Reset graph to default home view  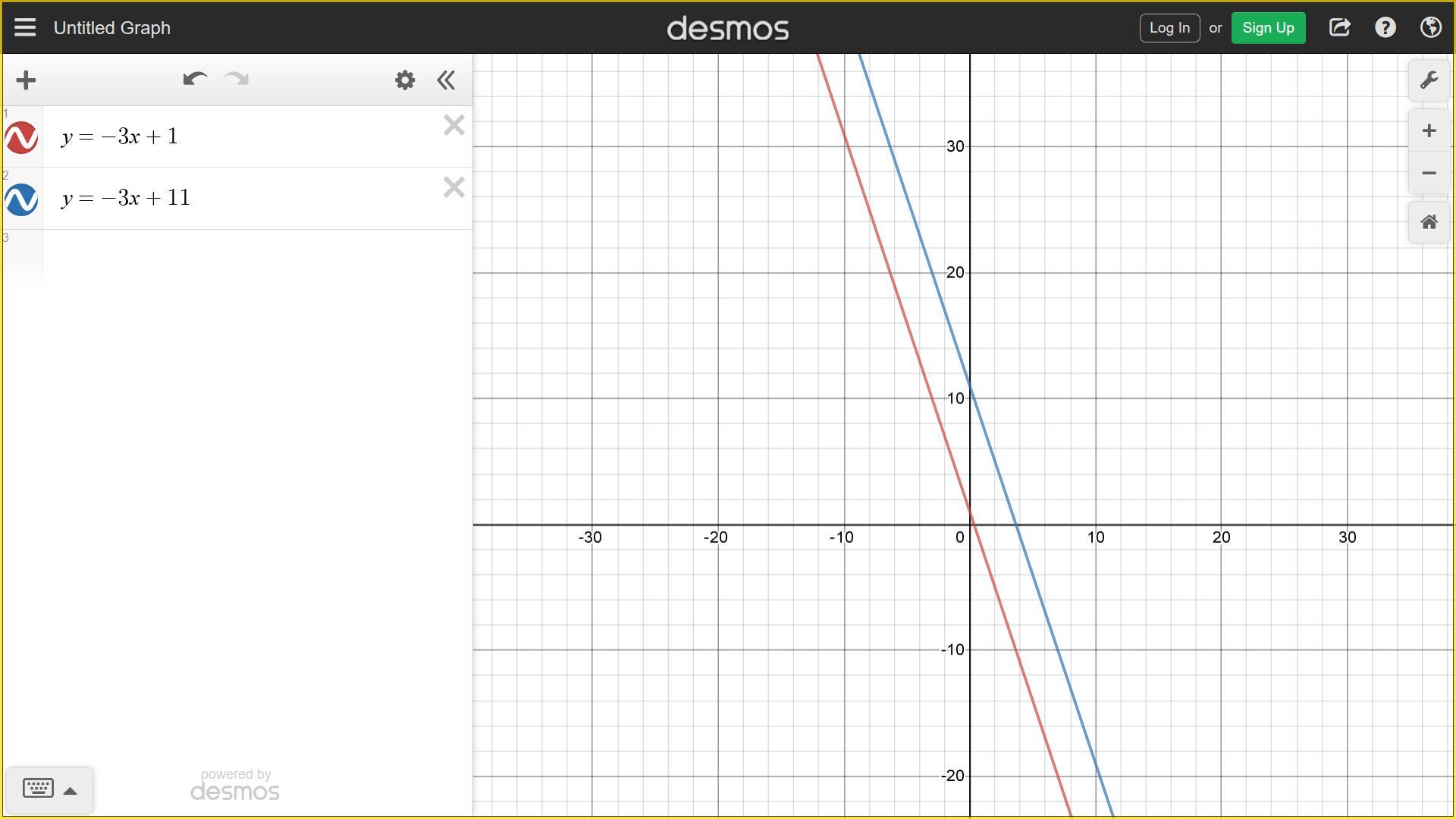click(x=1429, y=222)
